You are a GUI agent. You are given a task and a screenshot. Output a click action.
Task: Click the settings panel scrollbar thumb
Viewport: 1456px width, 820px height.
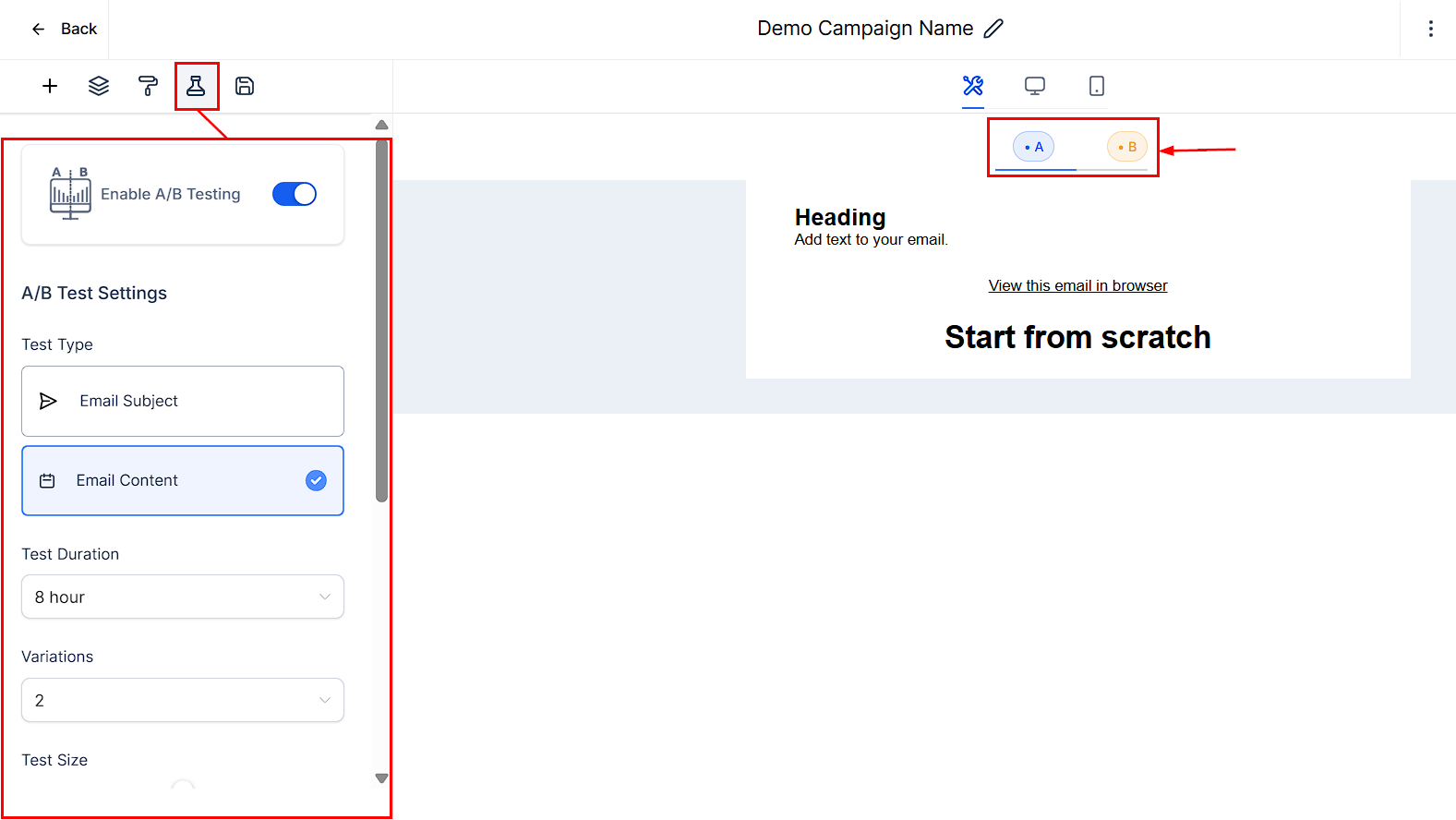tap(381, 320)
